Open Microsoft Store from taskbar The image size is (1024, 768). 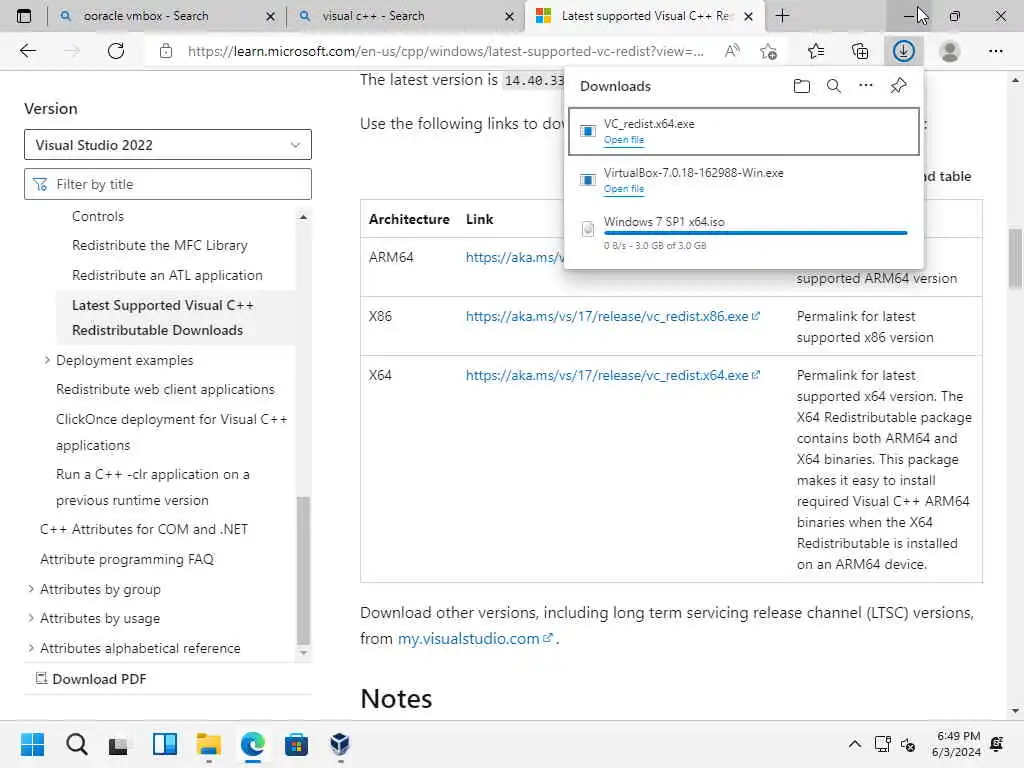(296, 744)
